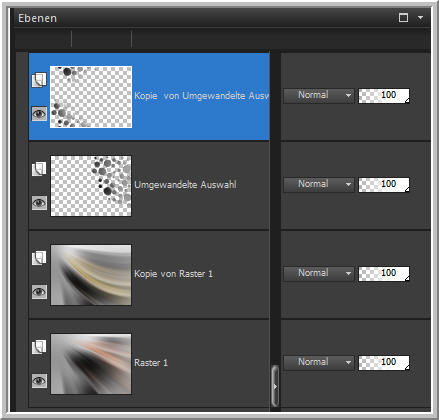Viewport: 439px width, 420px height.
Task: Hide the Umgewandelte Auswahl layer
Action: coord(39,203)
